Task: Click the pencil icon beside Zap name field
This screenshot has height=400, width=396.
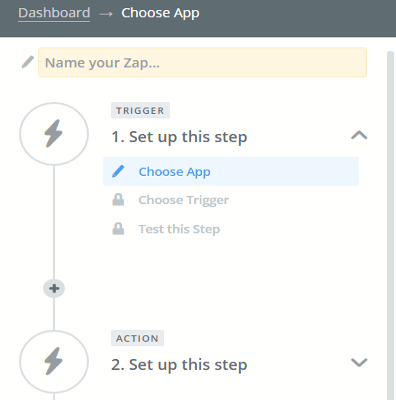Action: click(28, 62)
